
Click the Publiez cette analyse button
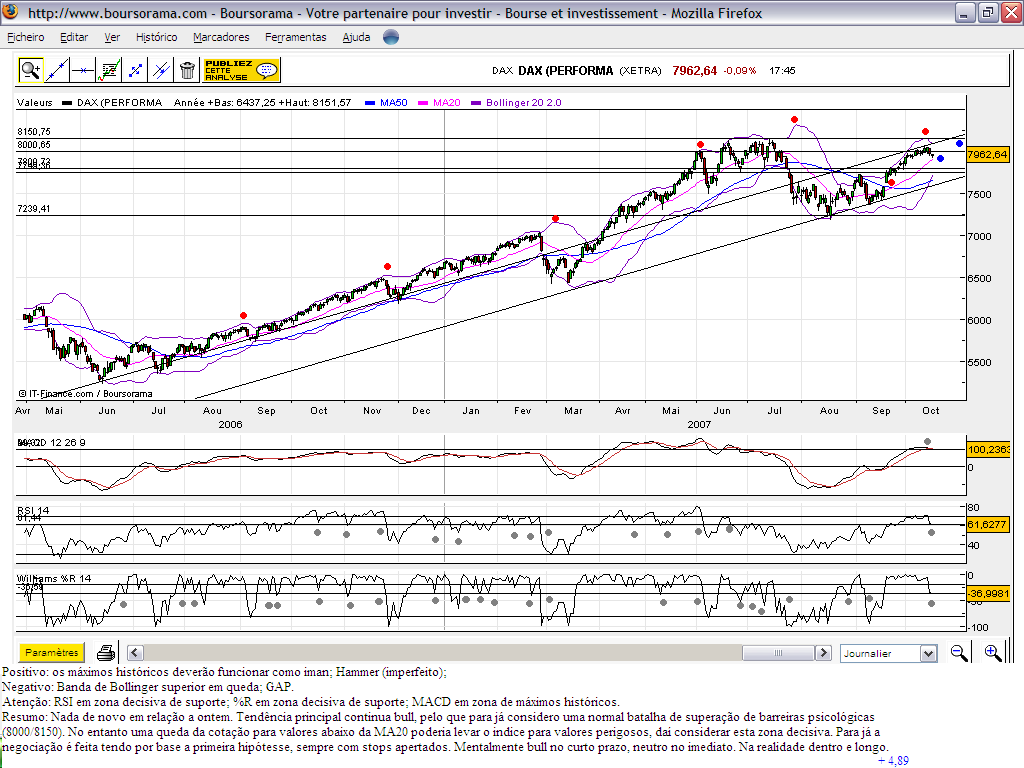click(x=241, y=70)
